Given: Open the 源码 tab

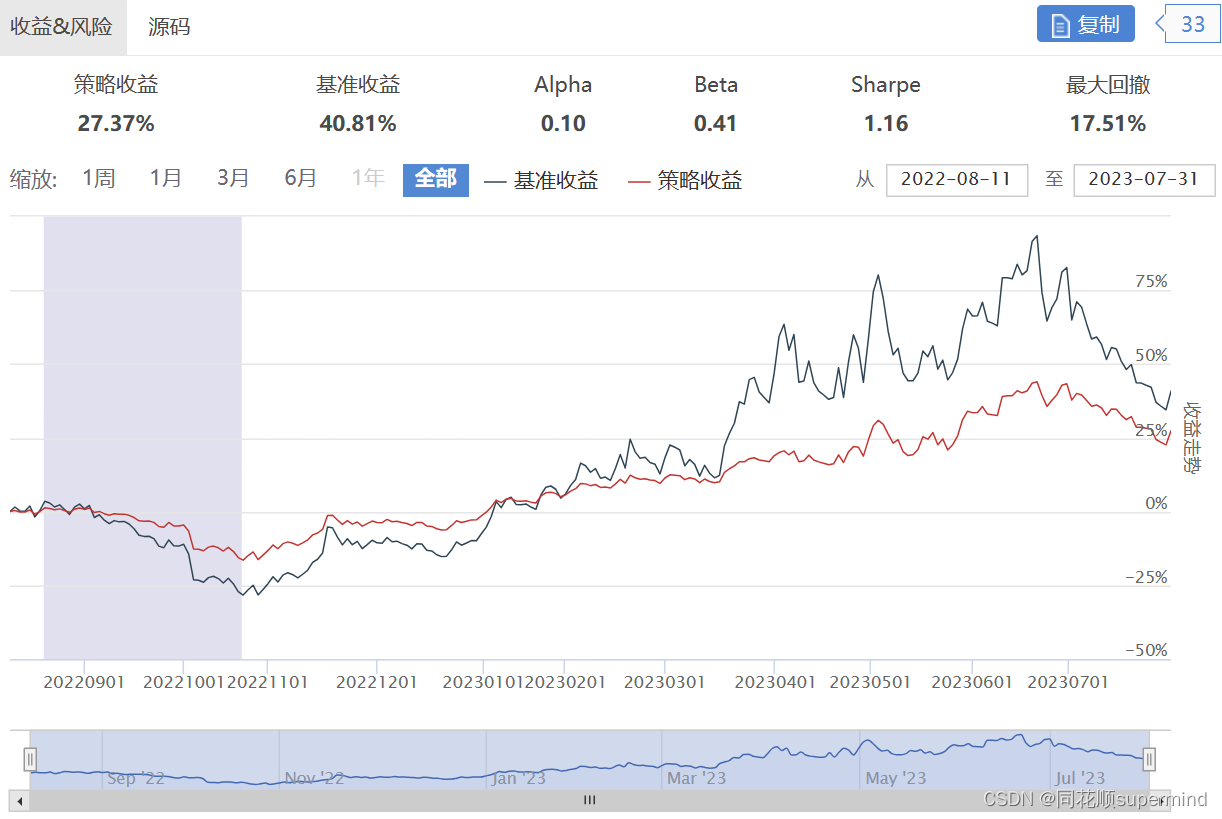Looking at the screenshot, I should (169, 27).
